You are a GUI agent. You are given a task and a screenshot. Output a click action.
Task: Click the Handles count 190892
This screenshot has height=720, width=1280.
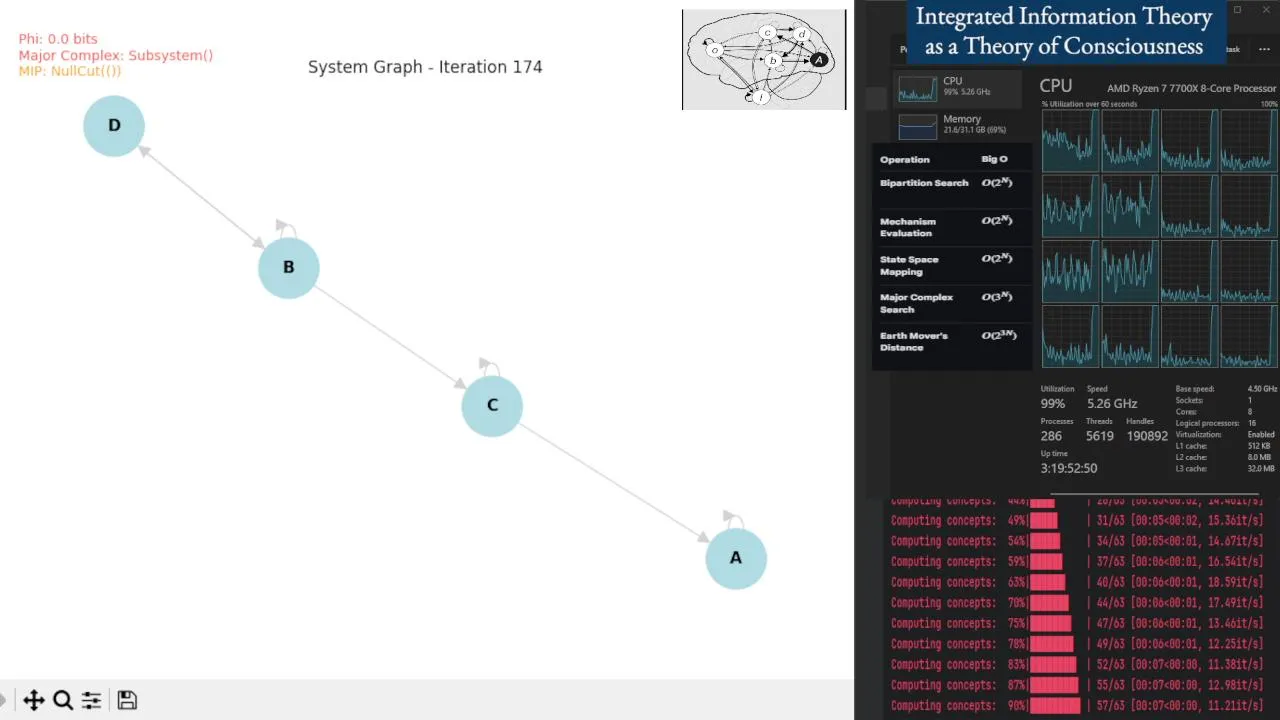(x=1147, y=436)
